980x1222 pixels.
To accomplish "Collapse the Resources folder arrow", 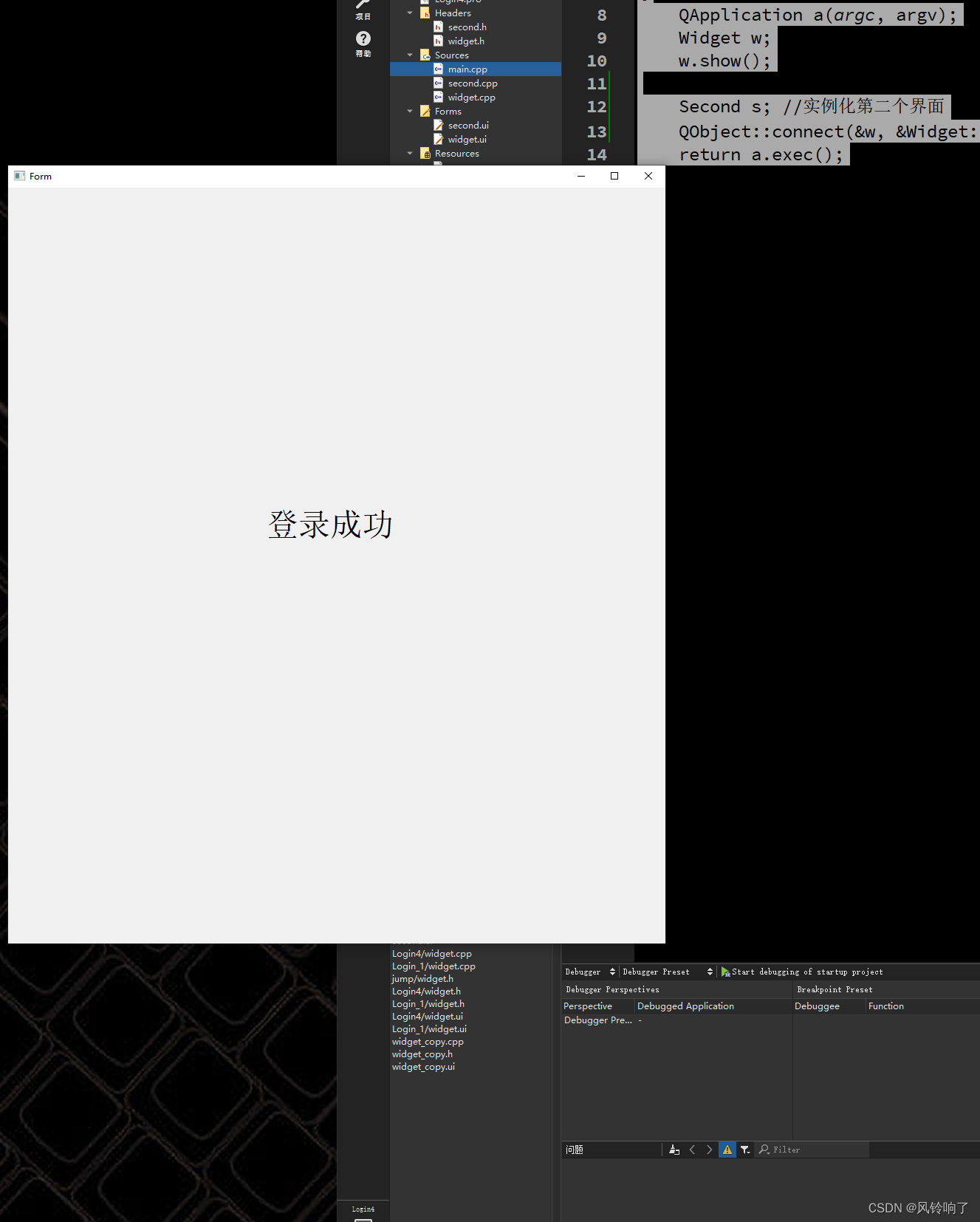I will (x=410, y=154).
